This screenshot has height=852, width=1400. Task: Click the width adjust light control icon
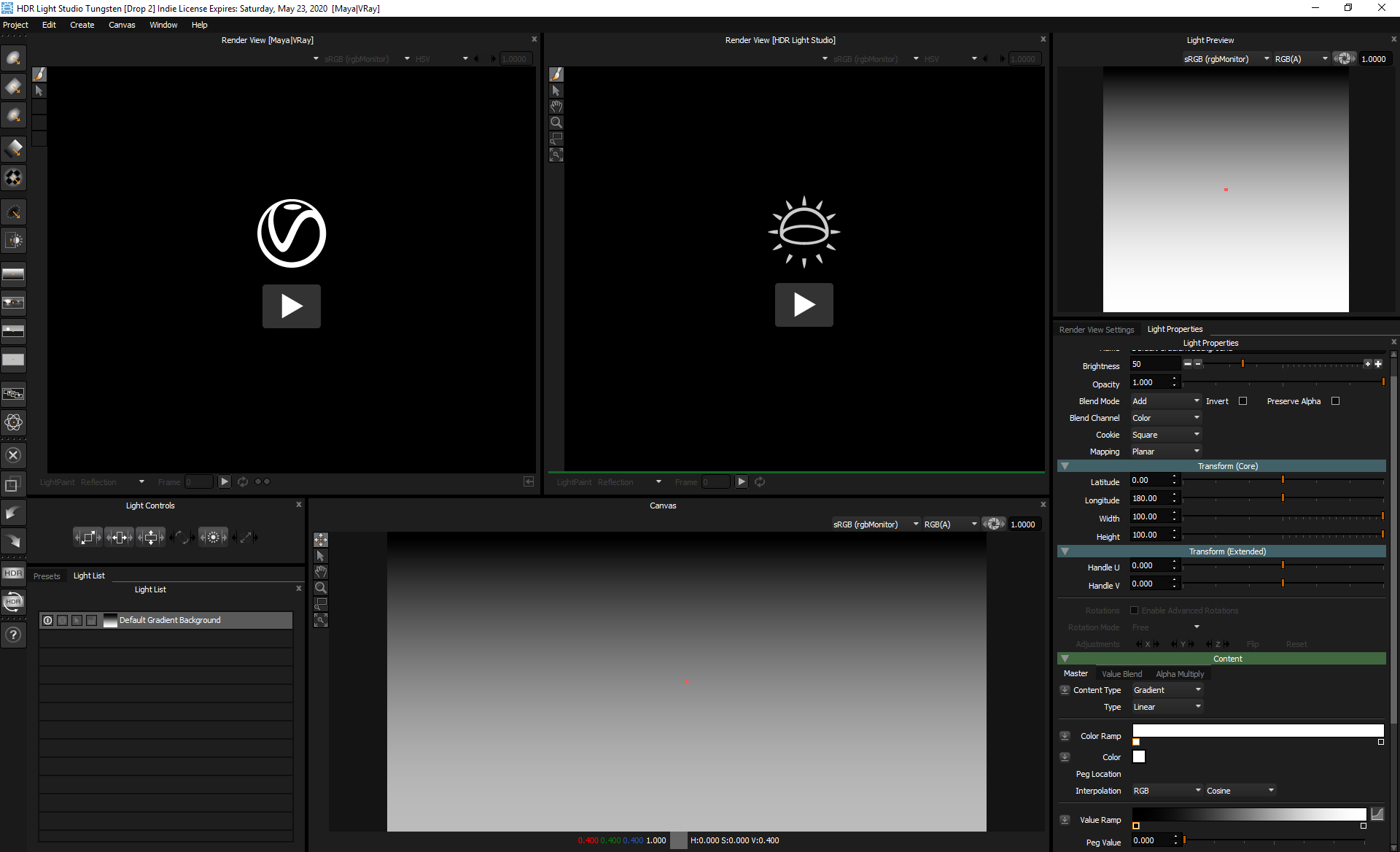(x=120, y=538)
